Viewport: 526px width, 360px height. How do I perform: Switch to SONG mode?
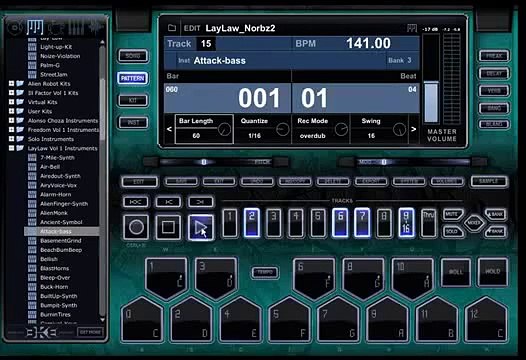click(133, 56)
